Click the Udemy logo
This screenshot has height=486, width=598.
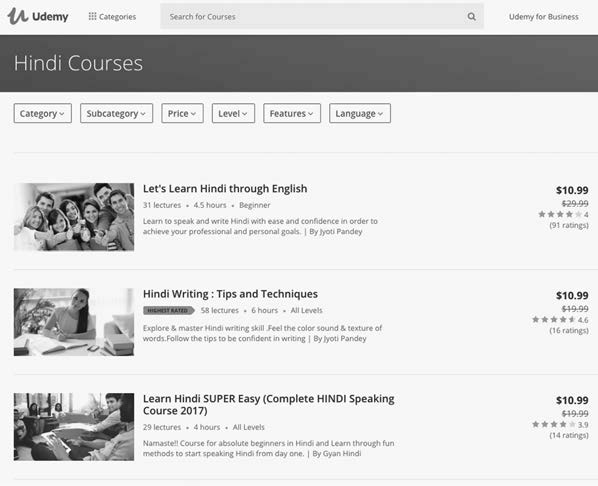(38, 16)
